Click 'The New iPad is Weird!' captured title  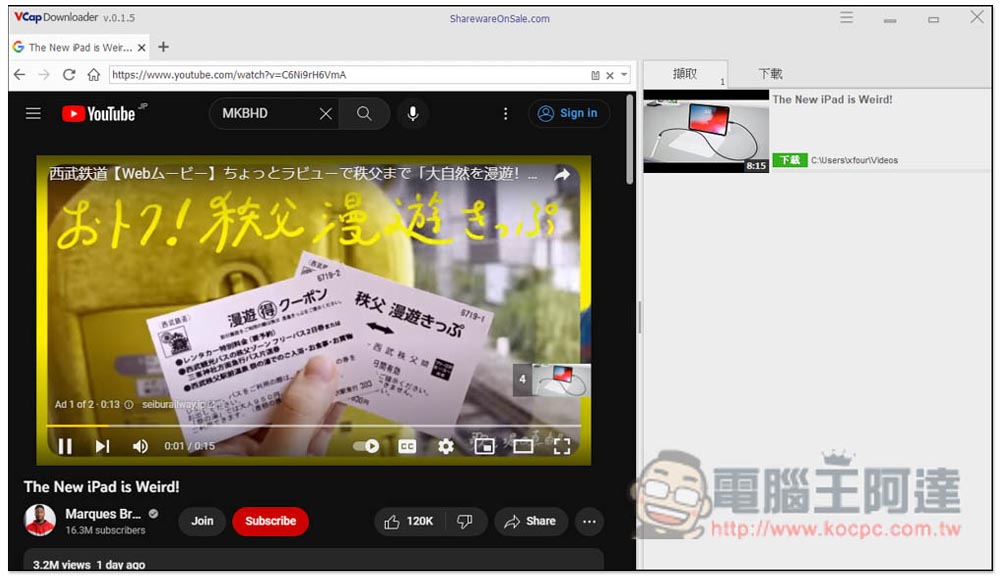pyautogui.click(x=832, y=99)
